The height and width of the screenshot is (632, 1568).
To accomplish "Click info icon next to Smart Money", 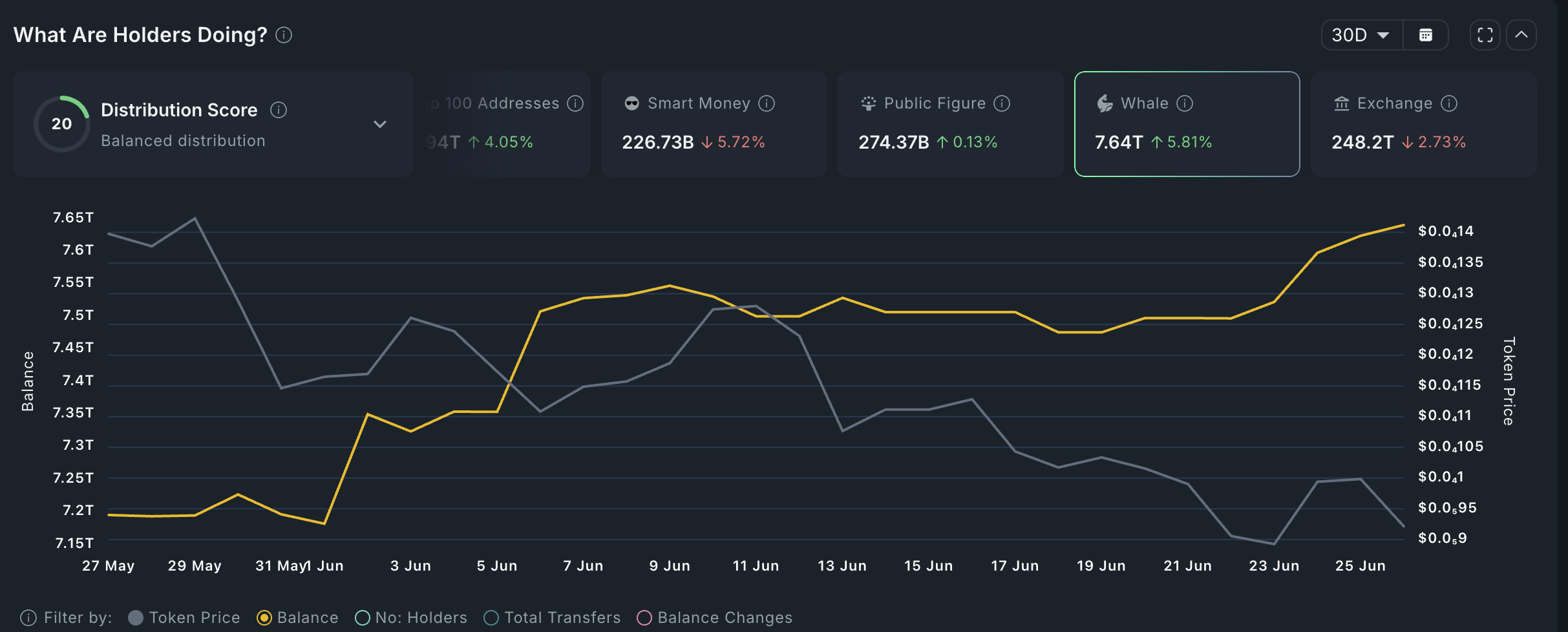I will (767, 103).
